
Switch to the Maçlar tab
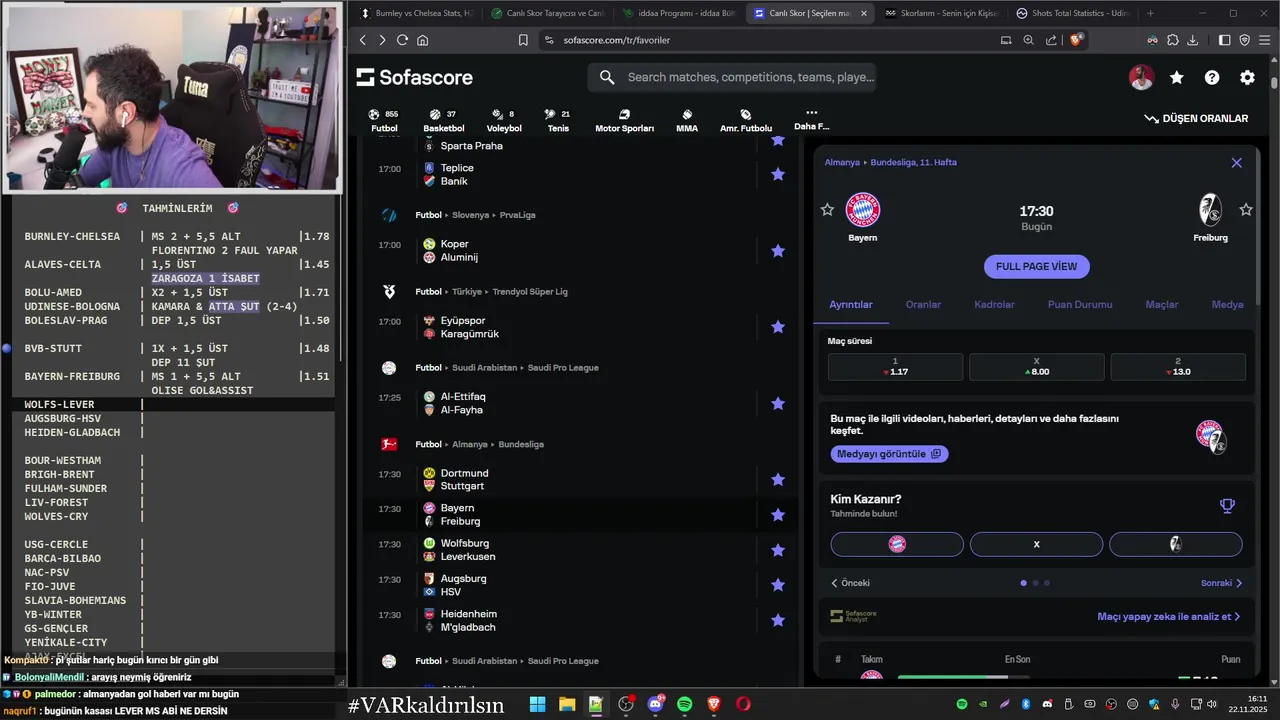coord(1162,304)
